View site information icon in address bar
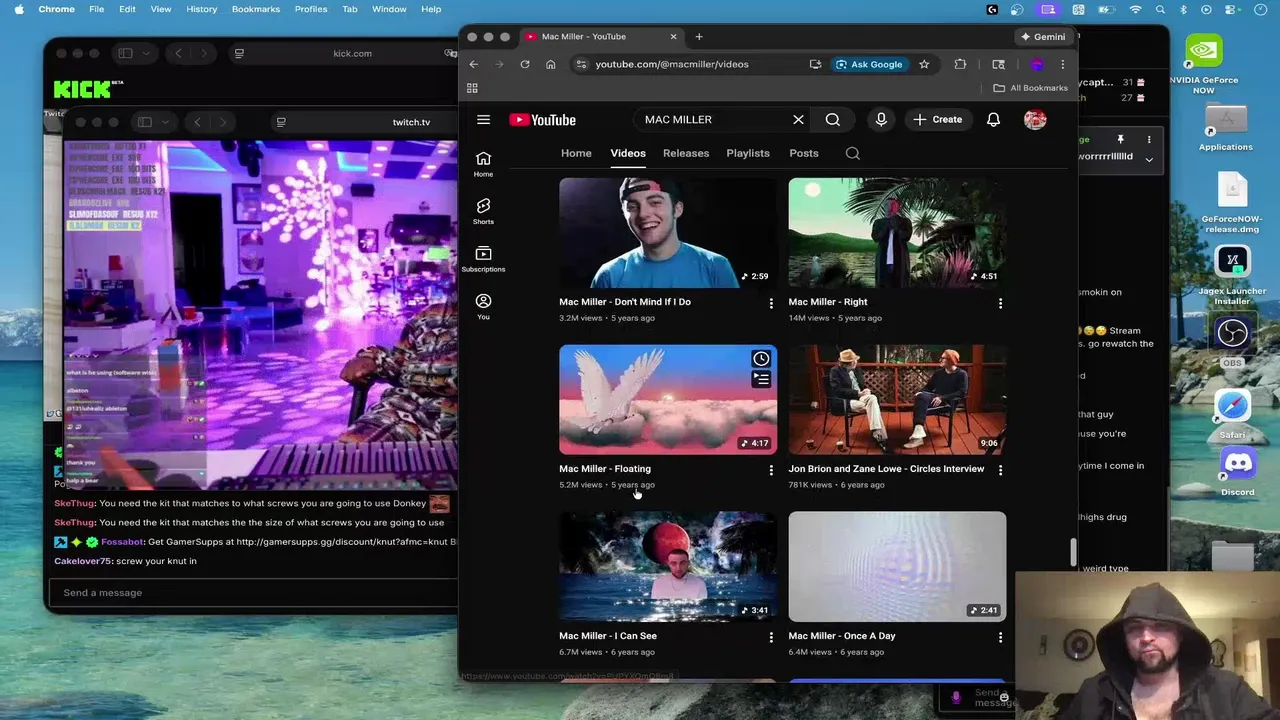 581,64
